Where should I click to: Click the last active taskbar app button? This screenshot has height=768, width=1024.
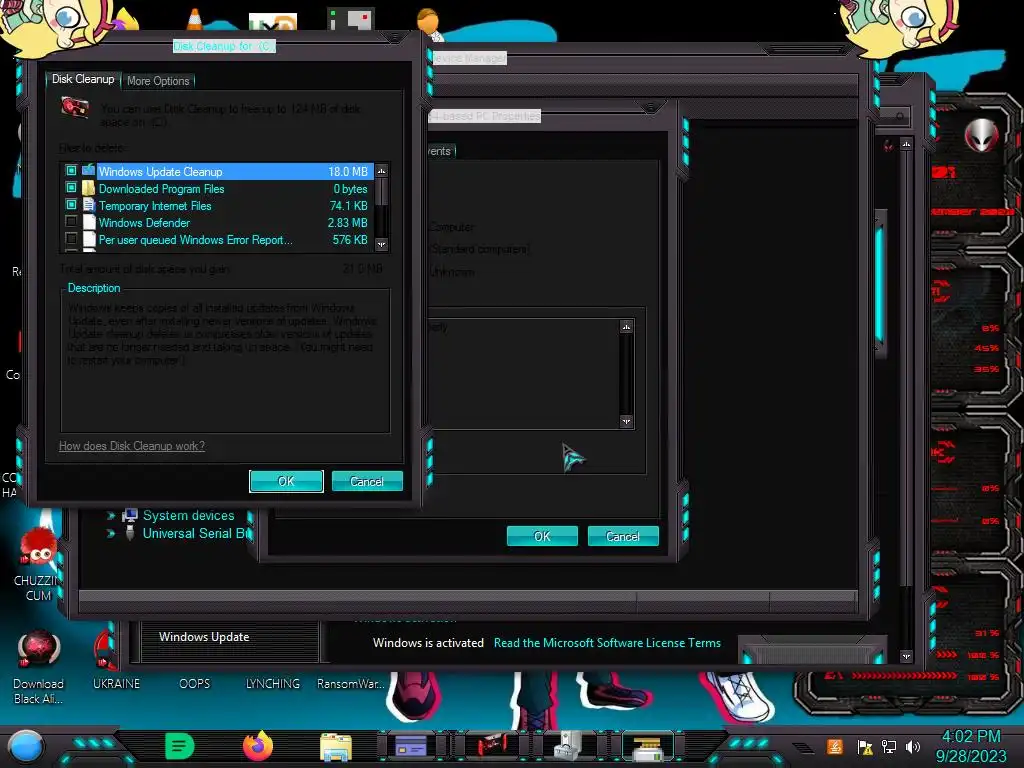(647, 746)
